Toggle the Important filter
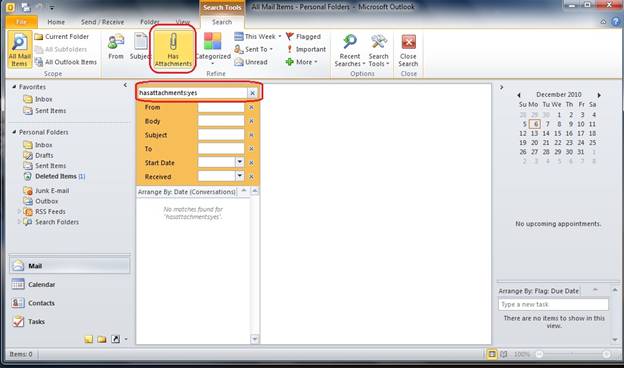This screenshot has width=624, height=368. 306,49
